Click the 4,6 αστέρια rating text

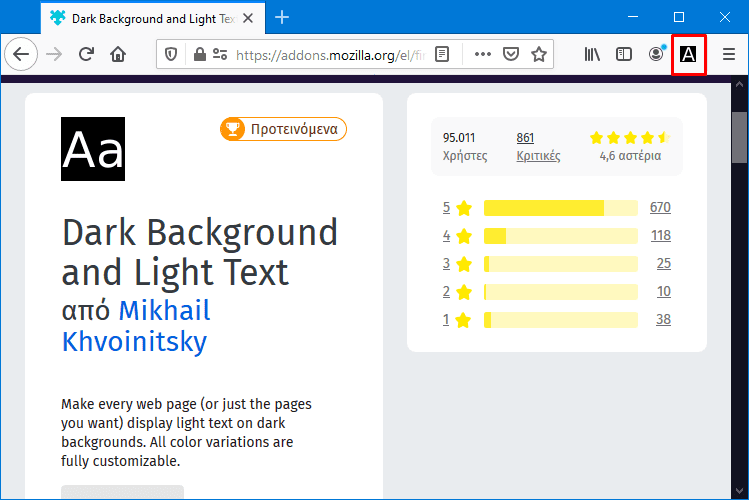pos(630,156)
